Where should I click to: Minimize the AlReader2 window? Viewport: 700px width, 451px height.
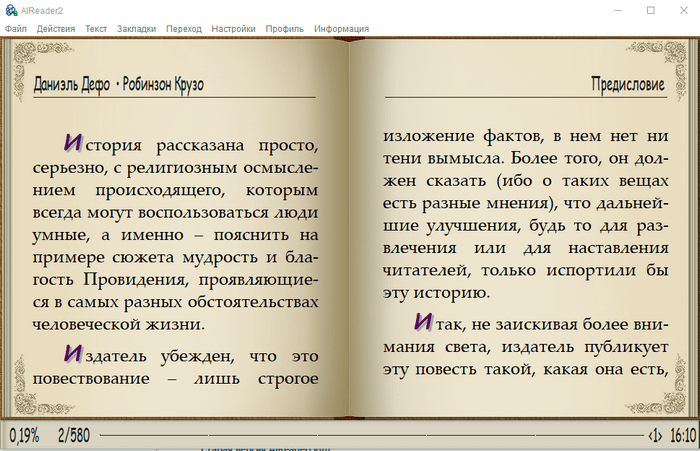coord(618,10)
